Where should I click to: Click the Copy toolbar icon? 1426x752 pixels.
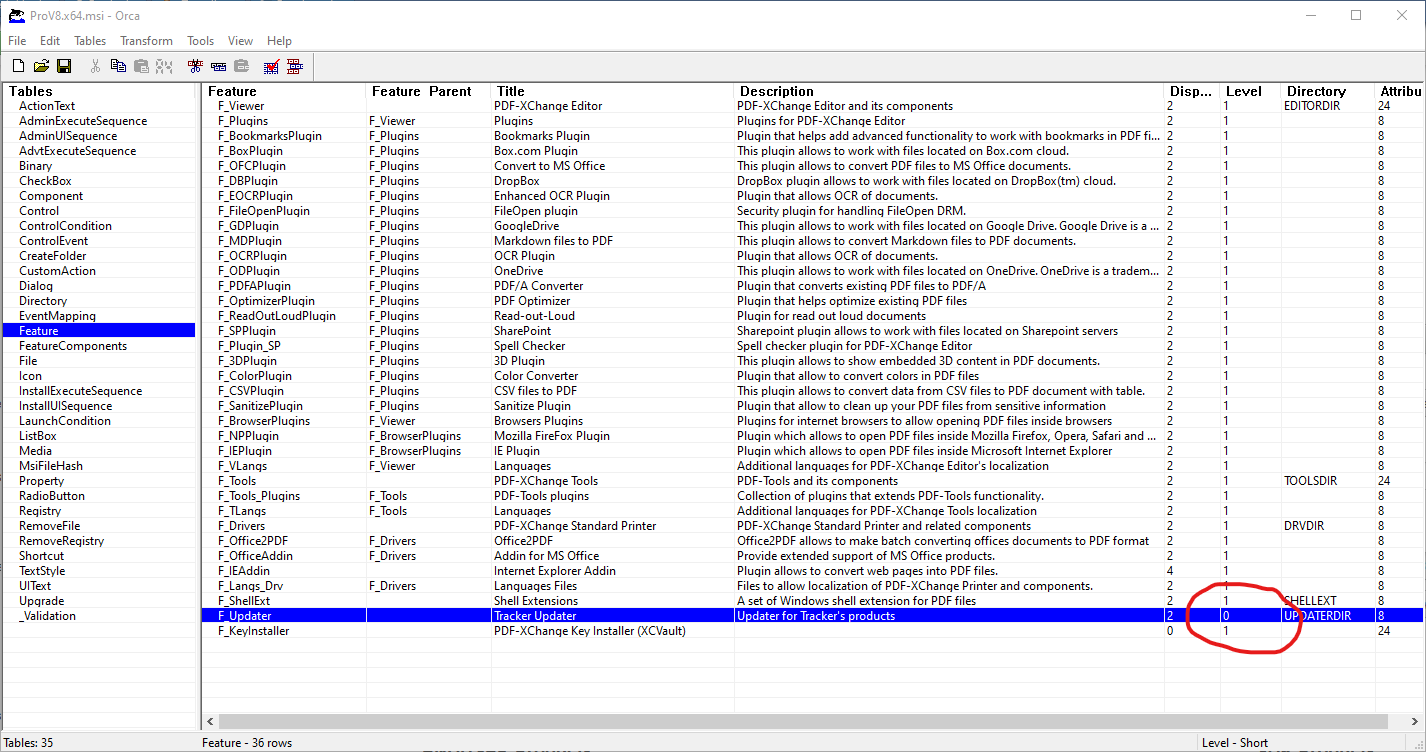click(x=118, y=66)
